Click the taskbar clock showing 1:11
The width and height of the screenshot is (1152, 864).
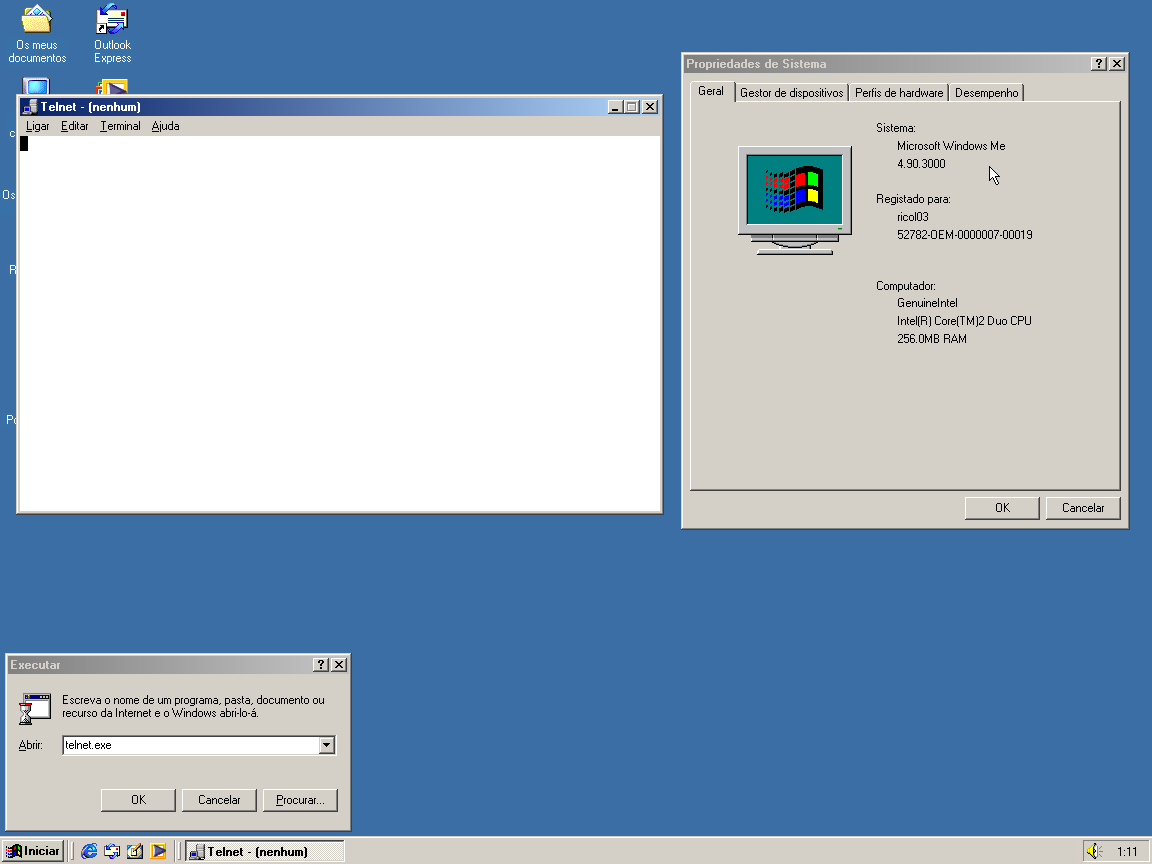[x=1127, y=852]
